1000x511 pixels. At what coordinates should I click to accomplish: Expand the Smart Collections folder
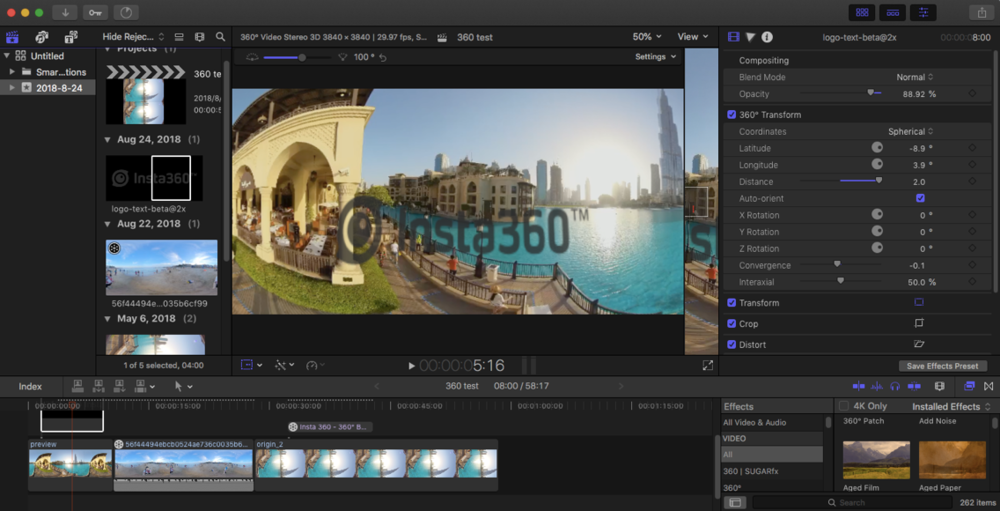point(12,72)
